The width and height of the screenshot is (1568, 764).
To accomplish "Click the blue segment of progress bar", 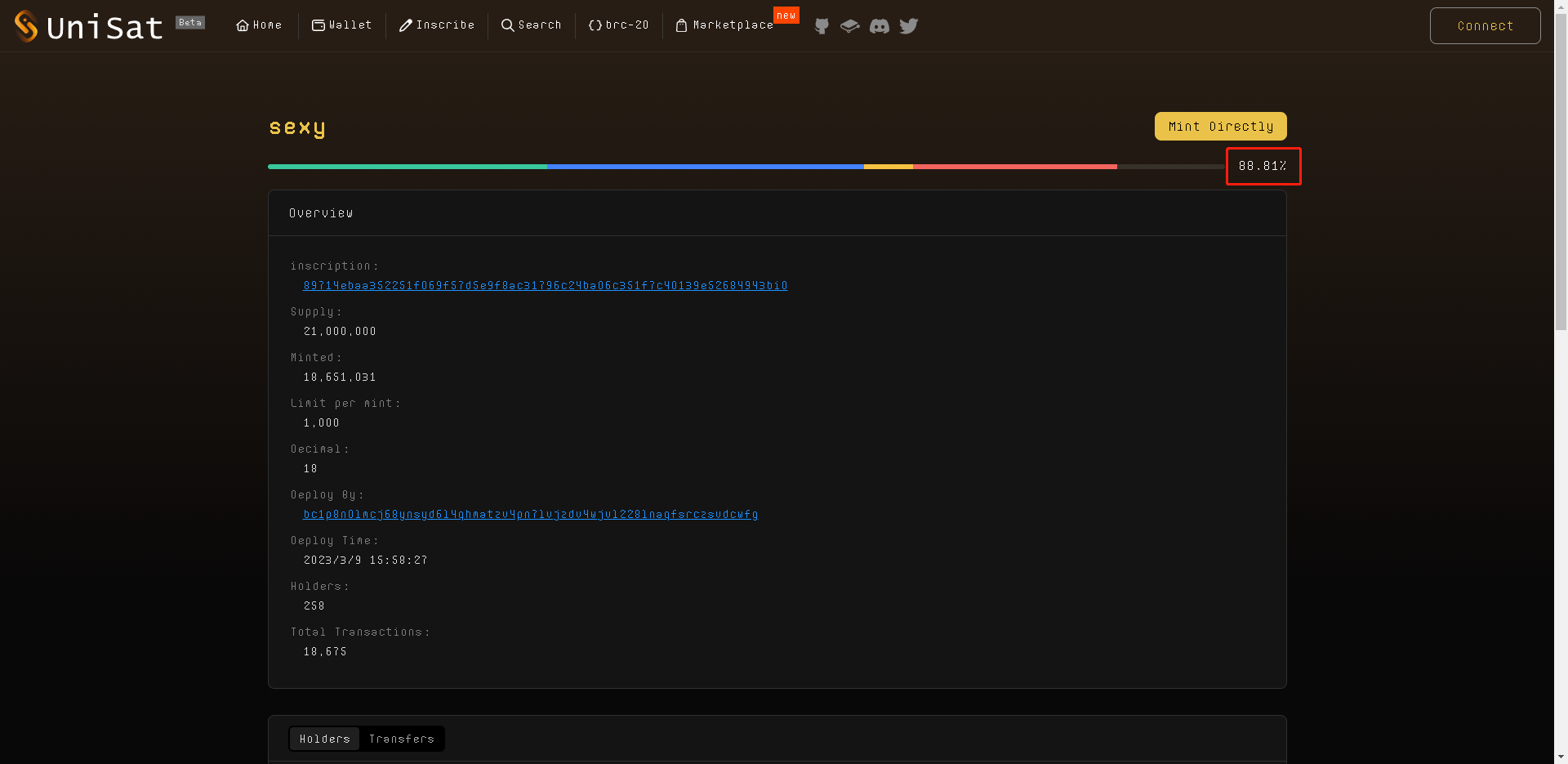I will coord(706,167).
